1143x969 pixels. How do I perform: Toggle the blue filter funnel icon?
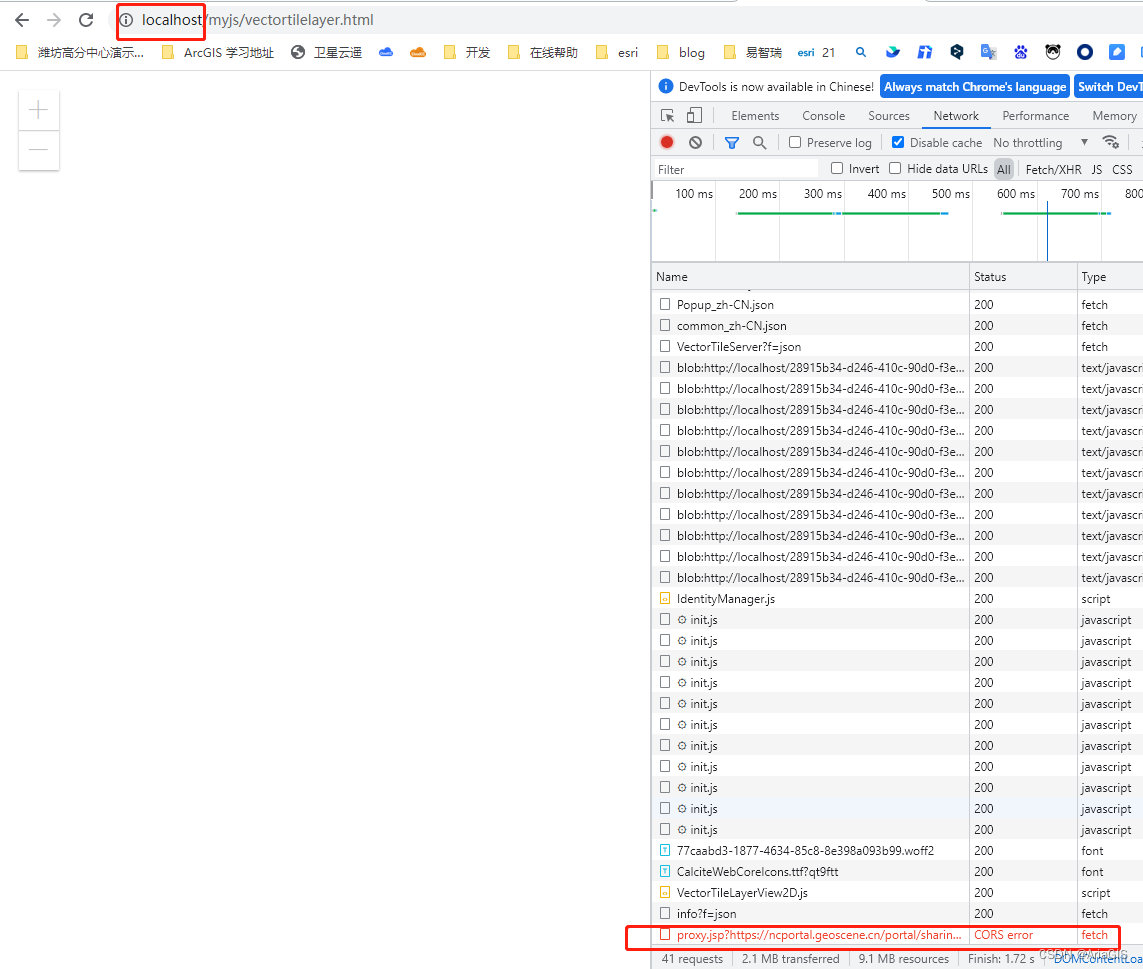[732, 143]
